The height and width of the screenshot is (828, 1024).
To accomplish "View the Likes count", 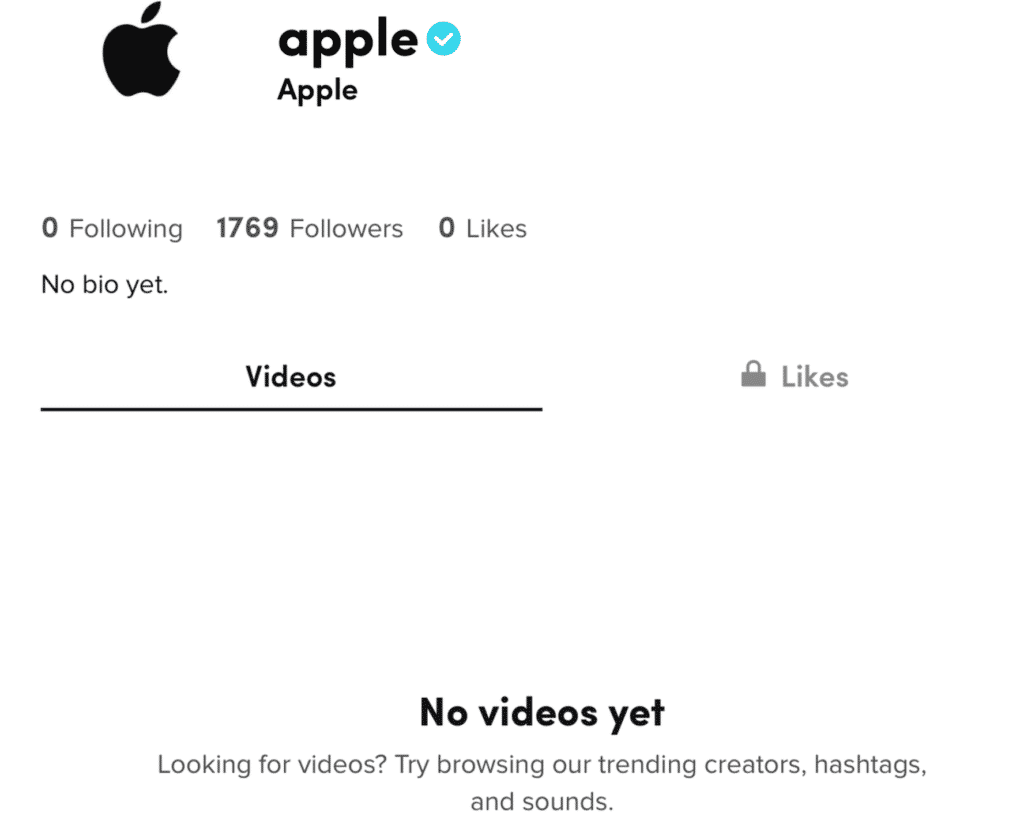I will point(482,228).
